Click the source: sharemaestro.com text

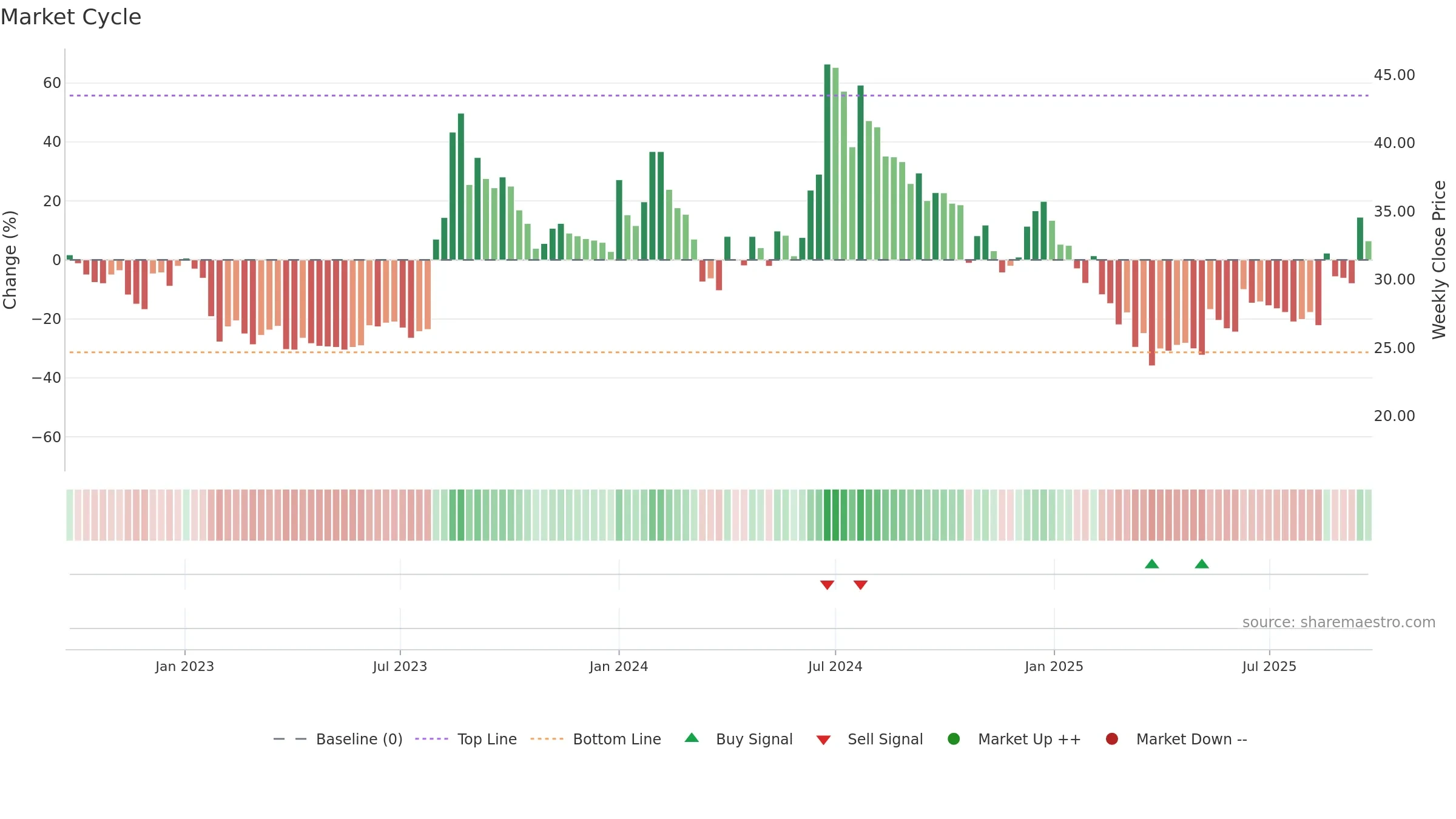1339,622
